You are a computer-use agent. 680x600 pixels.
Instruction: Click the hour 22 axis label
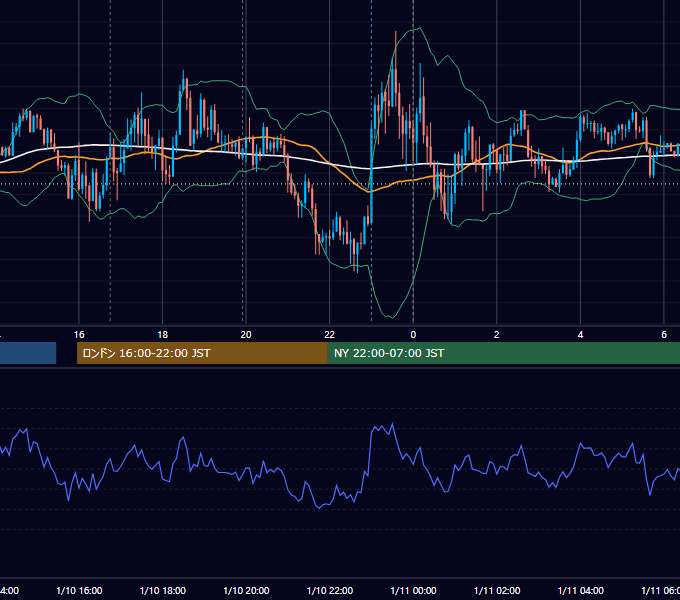tap(330, 335)
